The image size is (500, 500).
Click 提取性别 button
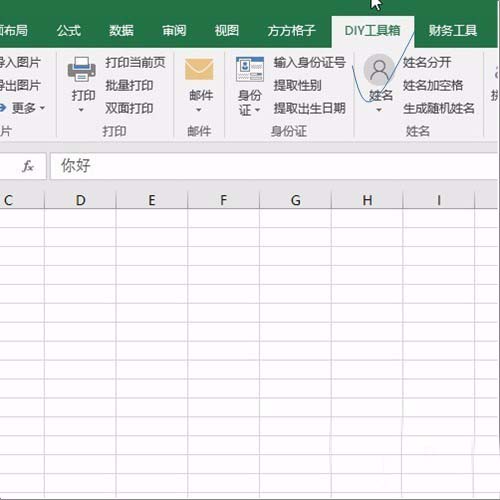coord(298,86)
